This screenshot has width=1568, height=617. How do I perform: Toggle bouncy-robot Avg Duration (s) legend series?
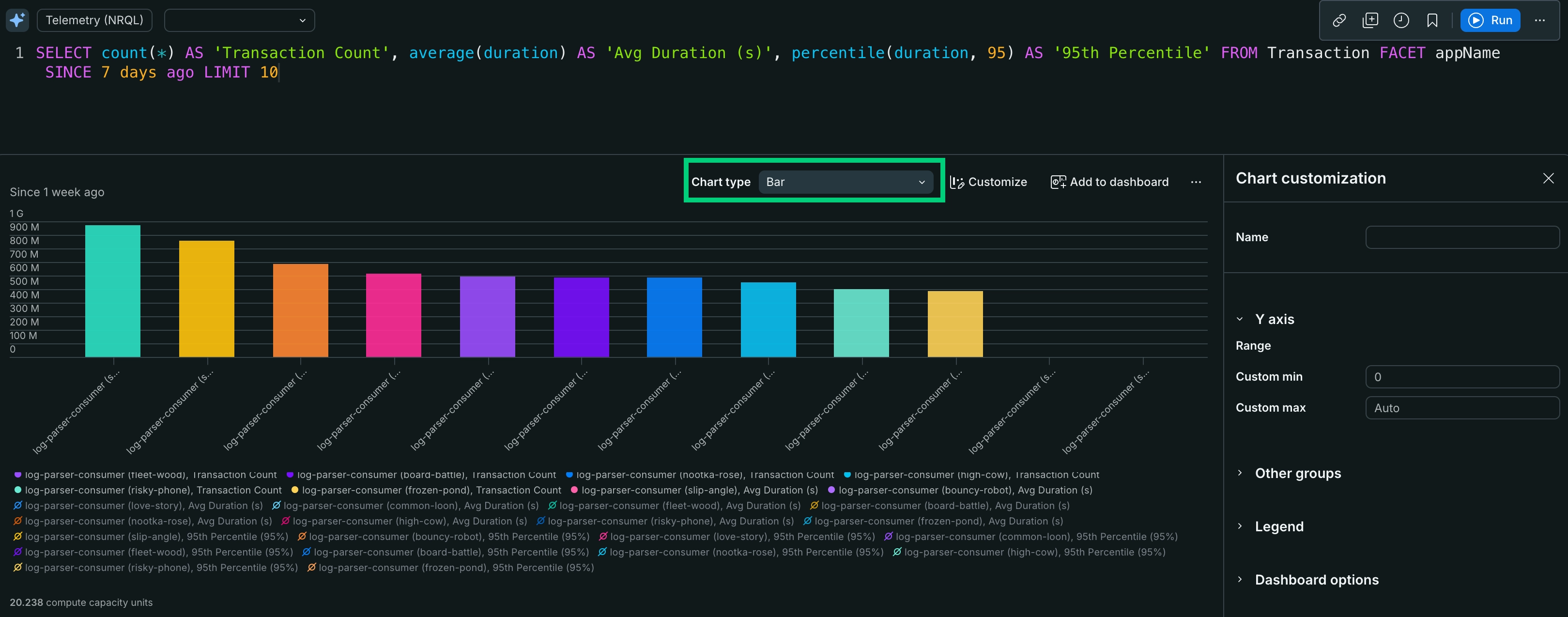960,491
